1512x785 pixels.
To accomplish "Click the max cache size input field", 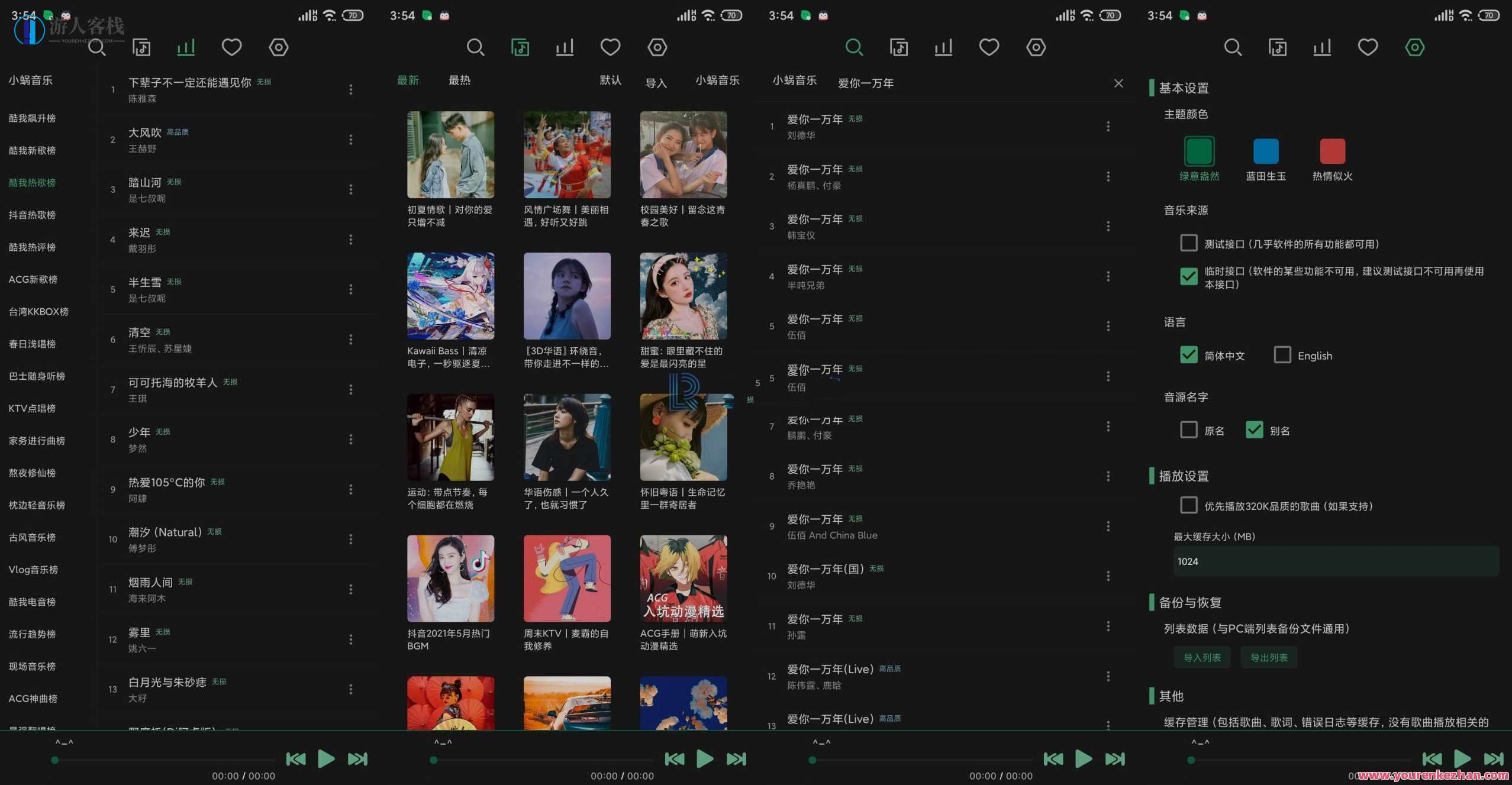I will pos(1334,561).
